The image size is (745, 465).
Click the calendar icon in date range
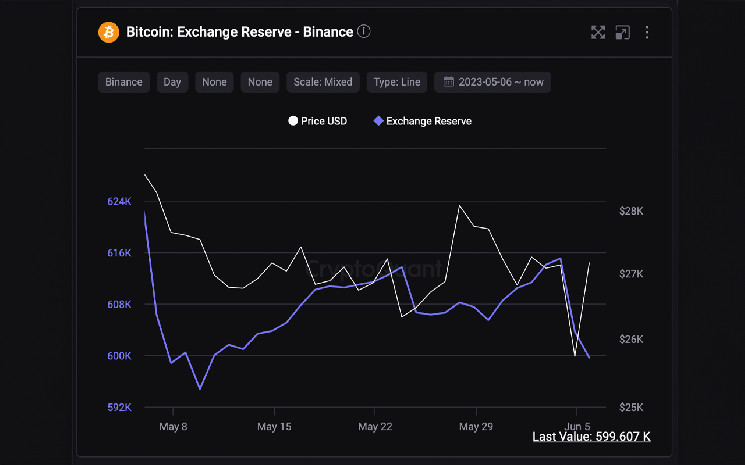(449, 82)
